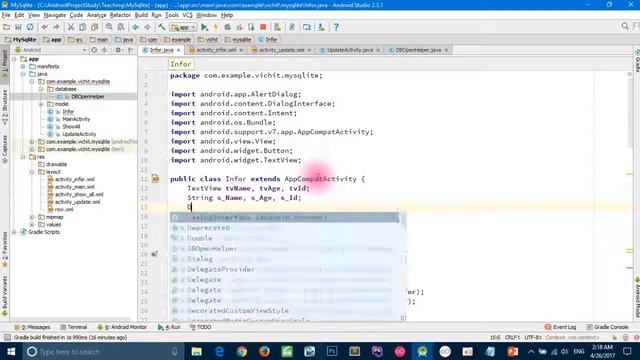This screenshot has height=360, width=640.
Task: Click the mysqlite breadcrumb
Action: click(238, 40)
